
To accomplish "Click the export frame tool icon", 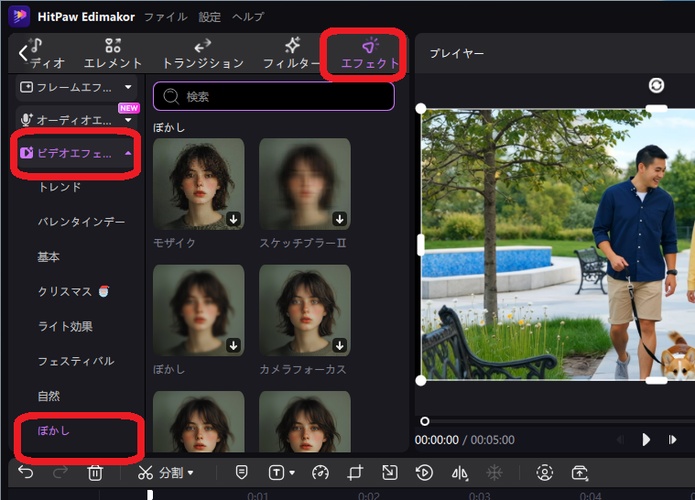I will (x=580, y=473).
